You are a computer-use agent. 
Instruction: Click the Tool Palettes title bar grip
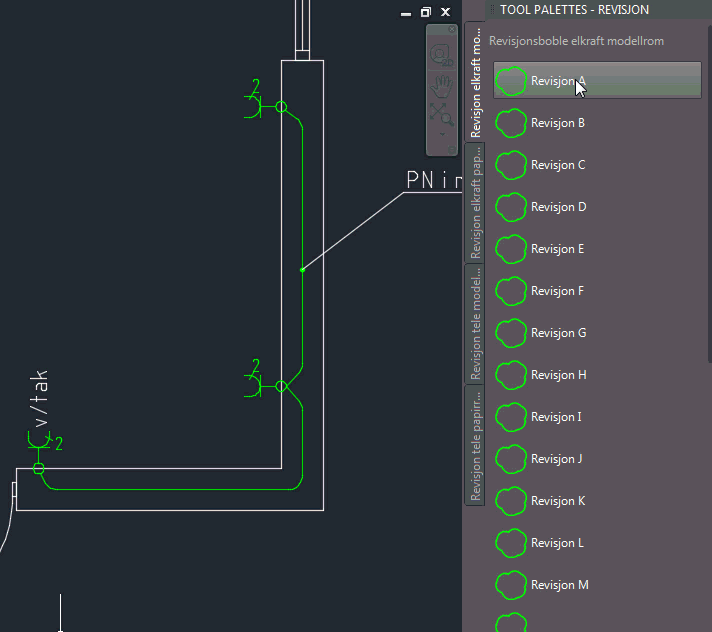492,9
